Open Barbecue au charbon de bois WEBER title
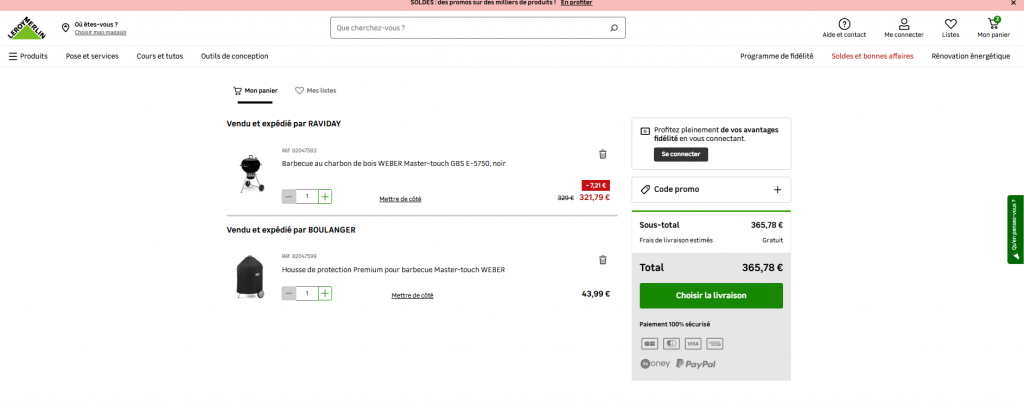The height and width of the screenshot is (405, 1024). coord(394,163)
